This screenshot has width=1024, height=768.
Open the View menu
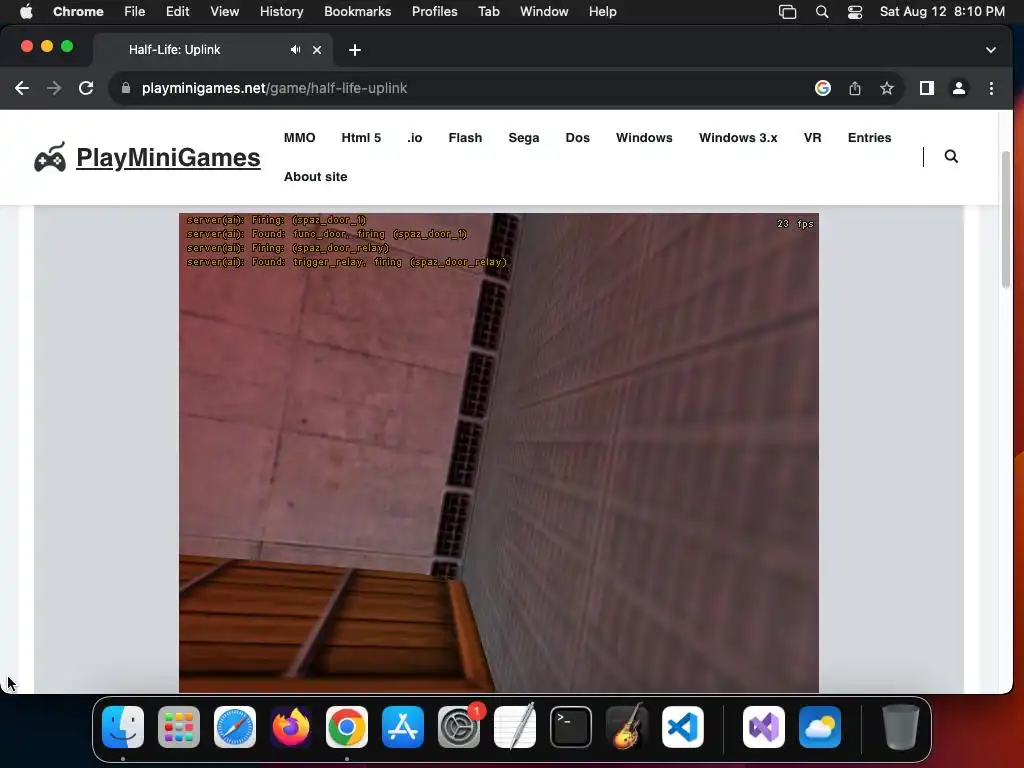click(225, 12)
